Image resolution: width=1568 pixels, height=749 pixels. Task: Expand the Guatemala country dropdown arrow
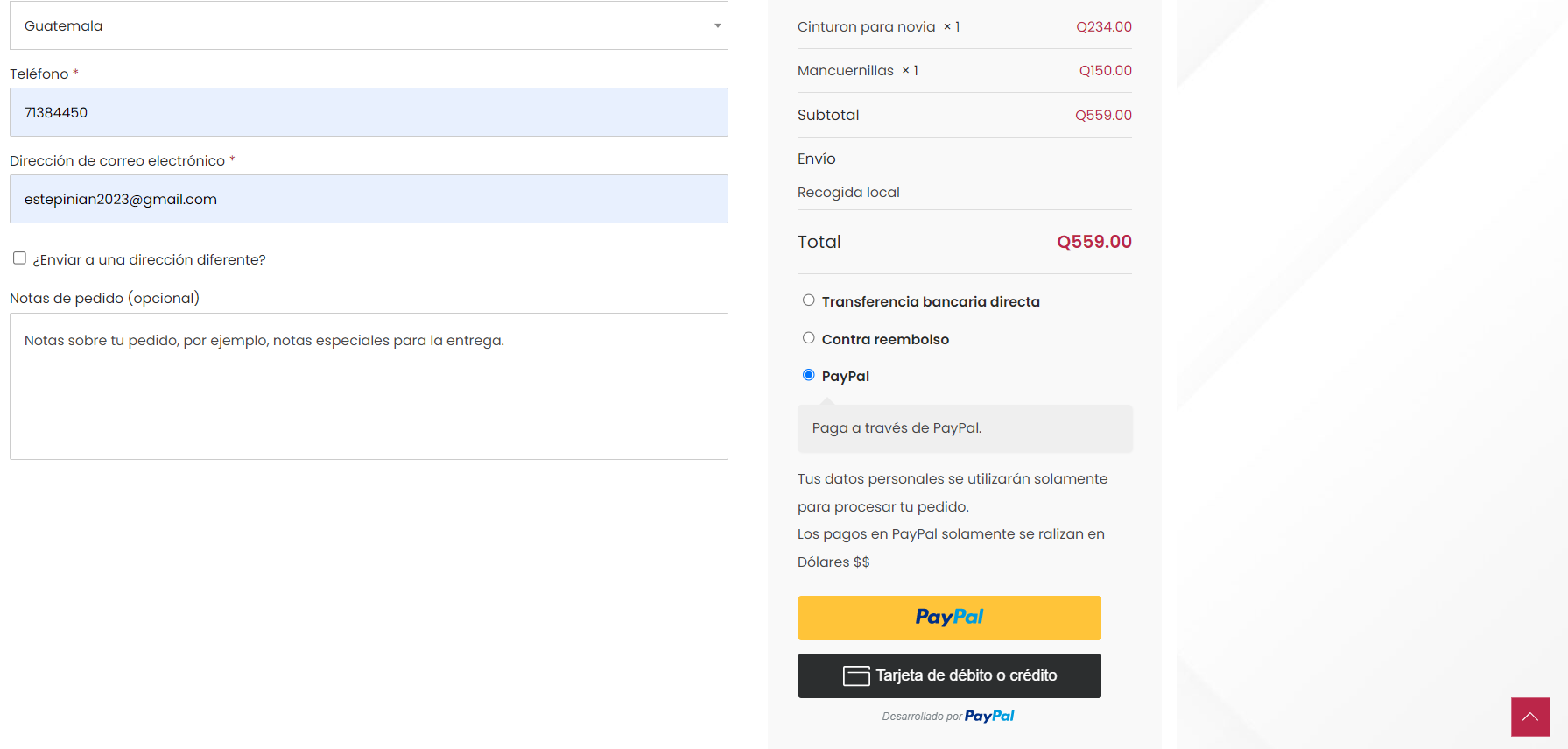click(x=717, y=25)
